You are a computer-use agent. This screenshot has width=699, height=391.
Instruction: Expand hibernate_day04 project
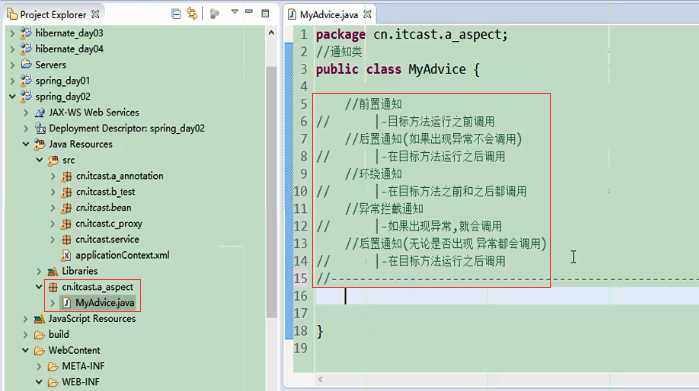pyautogui.click(x=12, y=49)
